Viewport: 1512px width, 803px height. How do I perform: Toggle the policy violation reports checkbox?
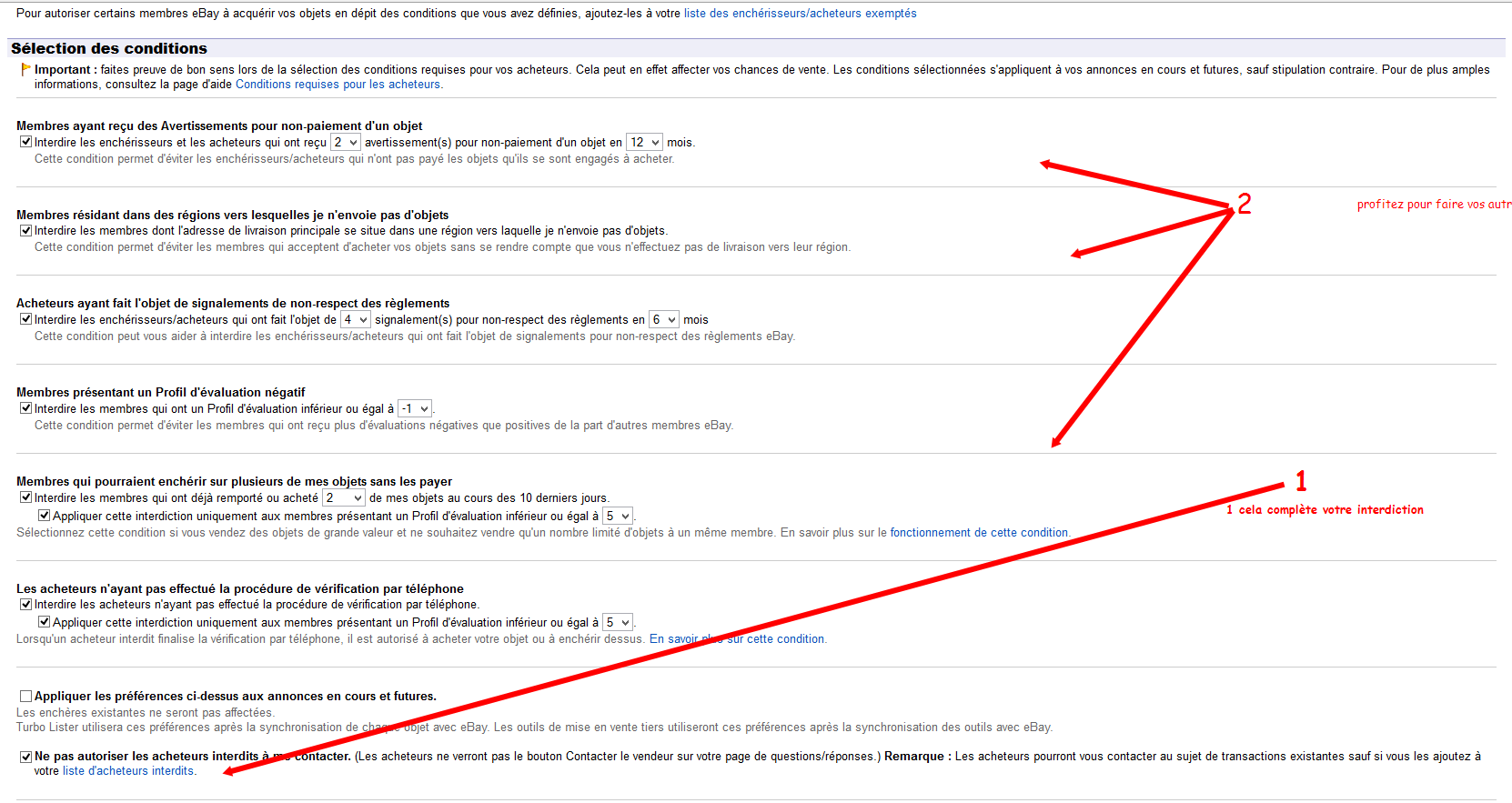(25, 319)
